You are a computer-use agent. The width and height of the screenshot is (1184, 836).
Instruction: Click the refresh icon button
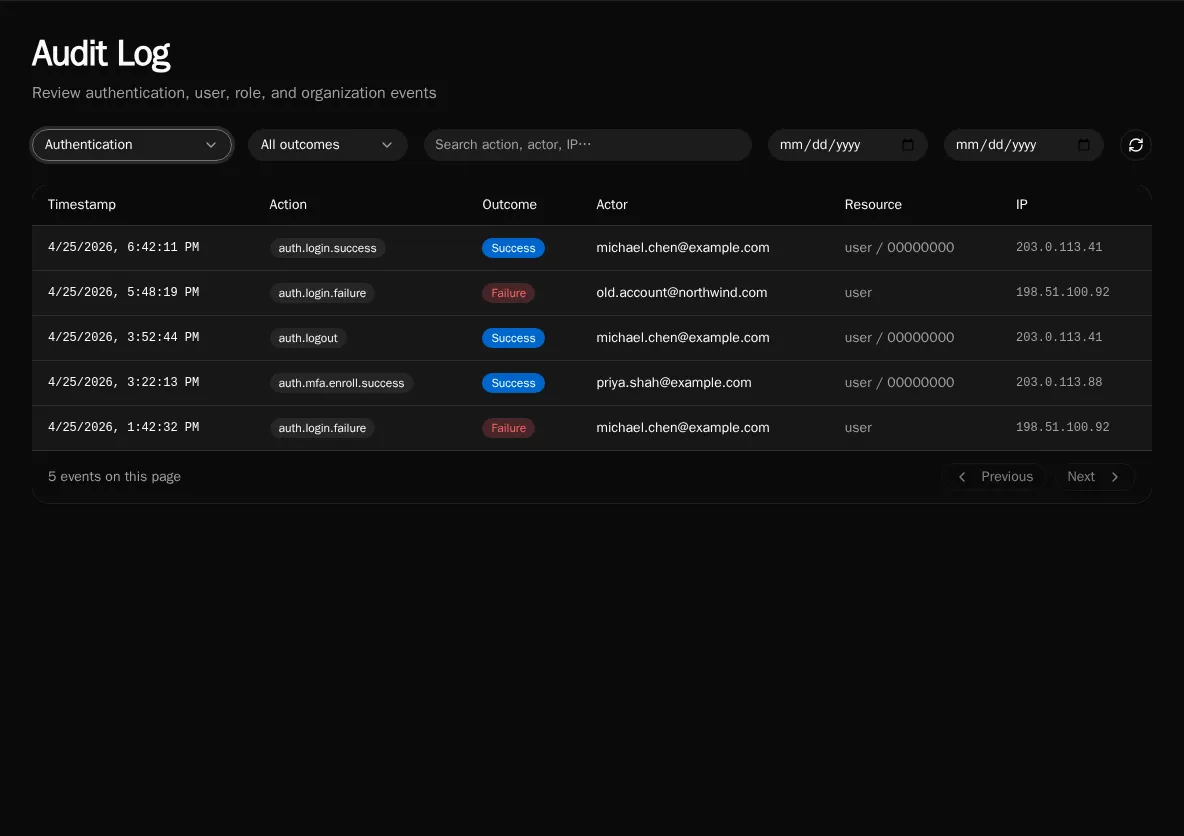pos(1135,145)
